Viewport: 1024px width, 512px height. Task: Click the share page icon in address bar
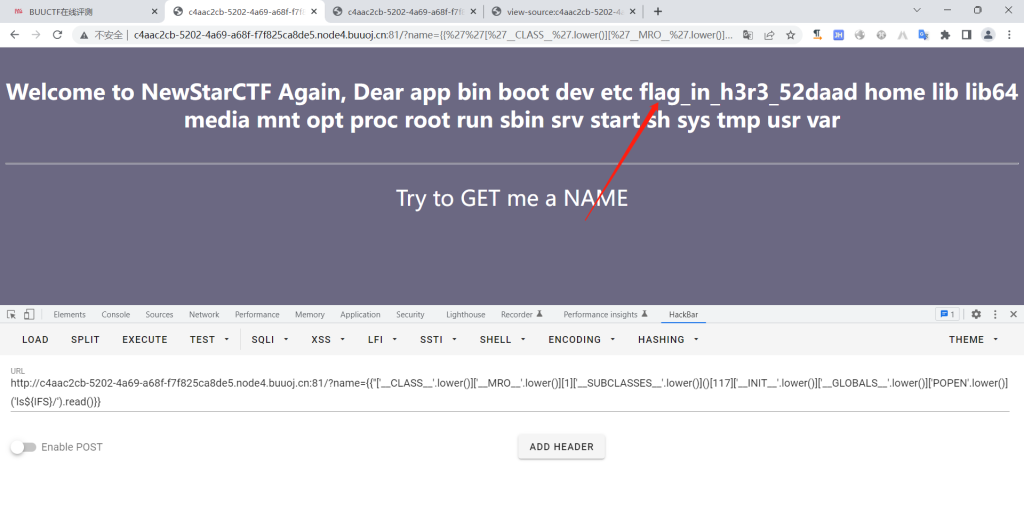coord(769,34)
